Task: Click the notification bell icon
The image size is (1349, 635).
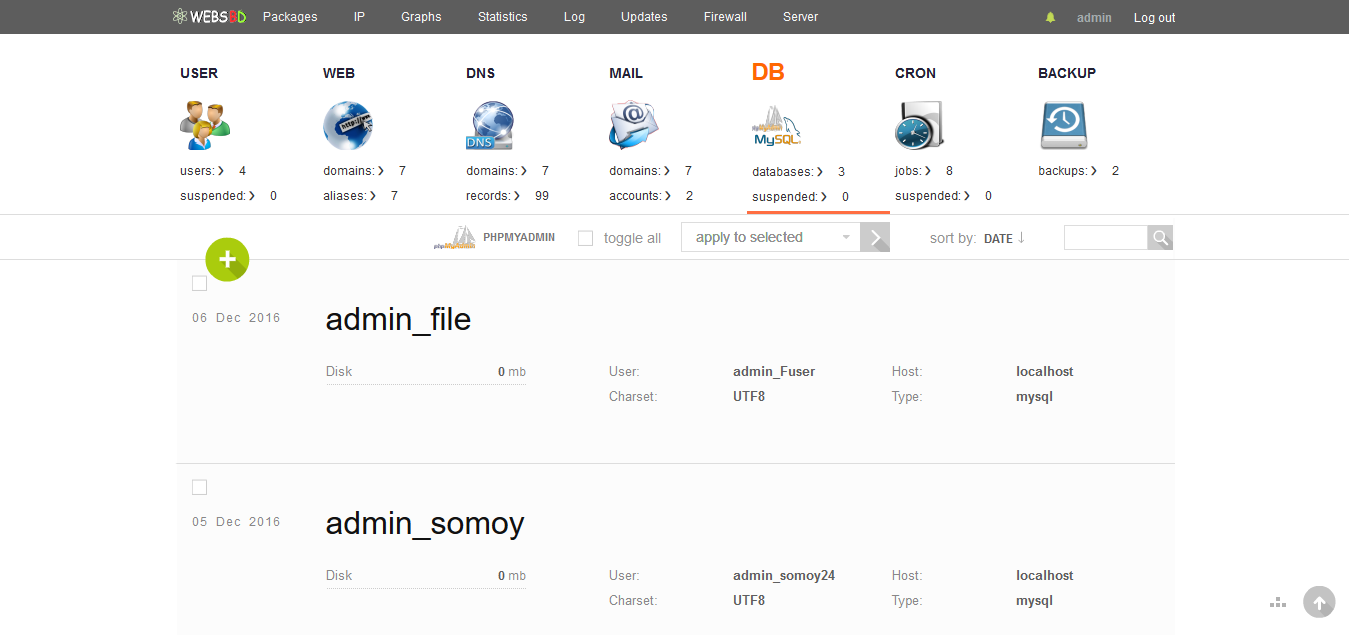Action: (x=1050, y=17)
